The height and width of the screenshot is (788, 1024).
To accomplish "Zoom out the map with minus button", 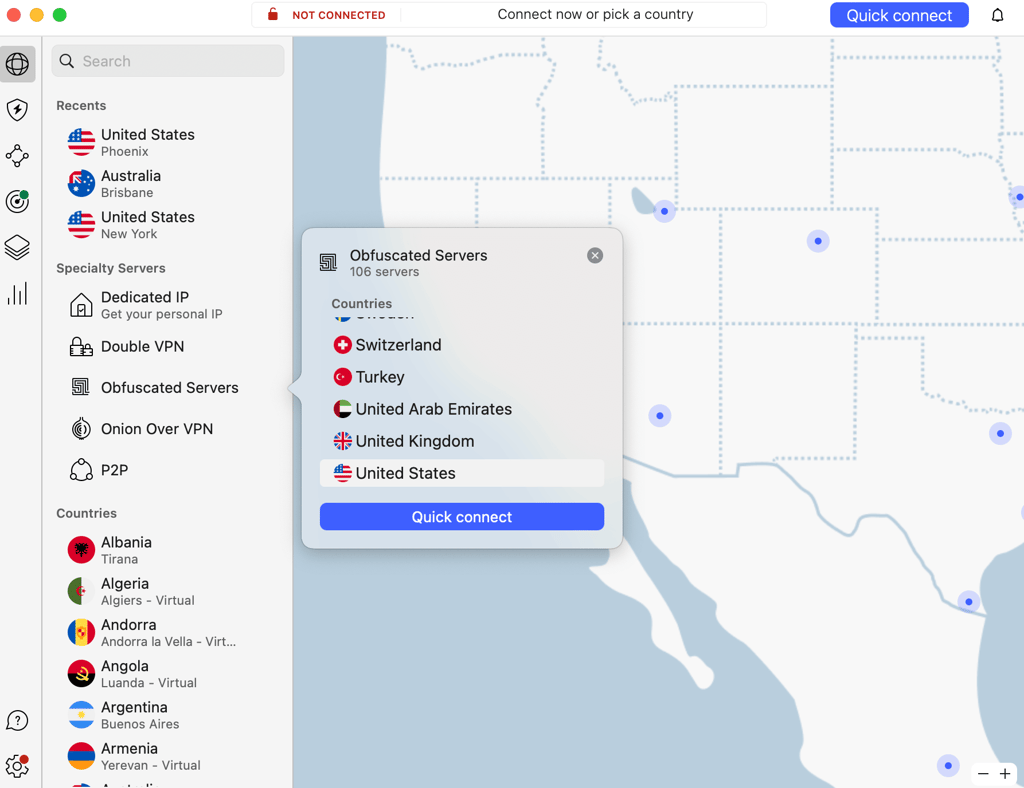I will pos(983,774).
